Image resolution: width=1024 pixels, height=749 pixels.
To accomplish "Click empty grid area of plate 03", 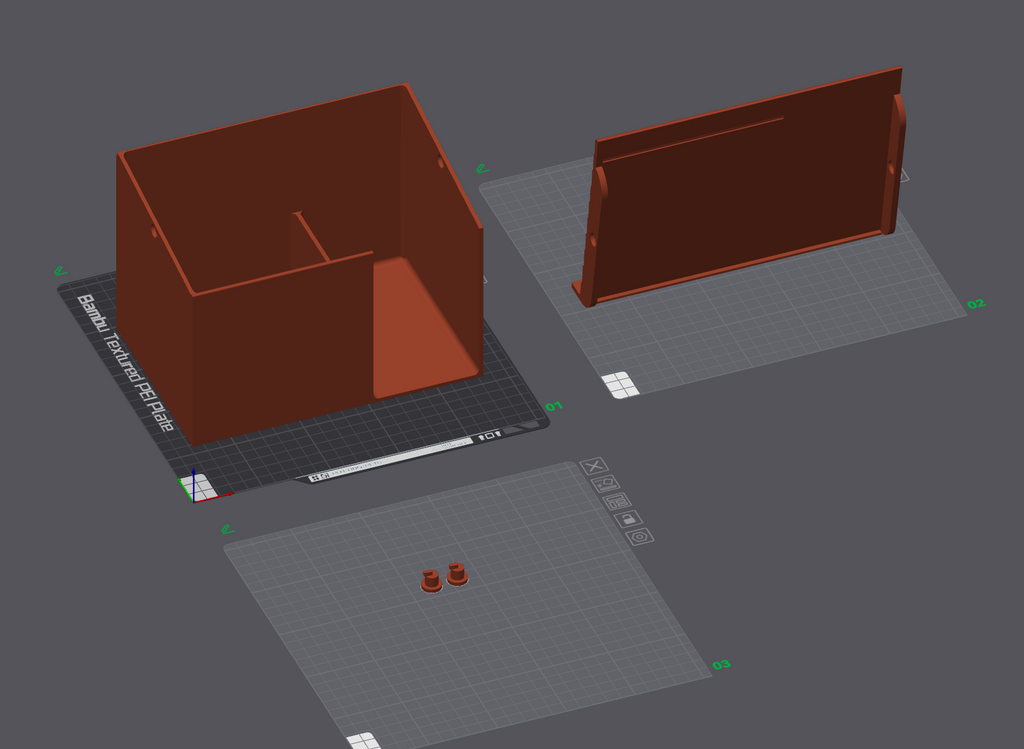I will (x=522, y=640).
